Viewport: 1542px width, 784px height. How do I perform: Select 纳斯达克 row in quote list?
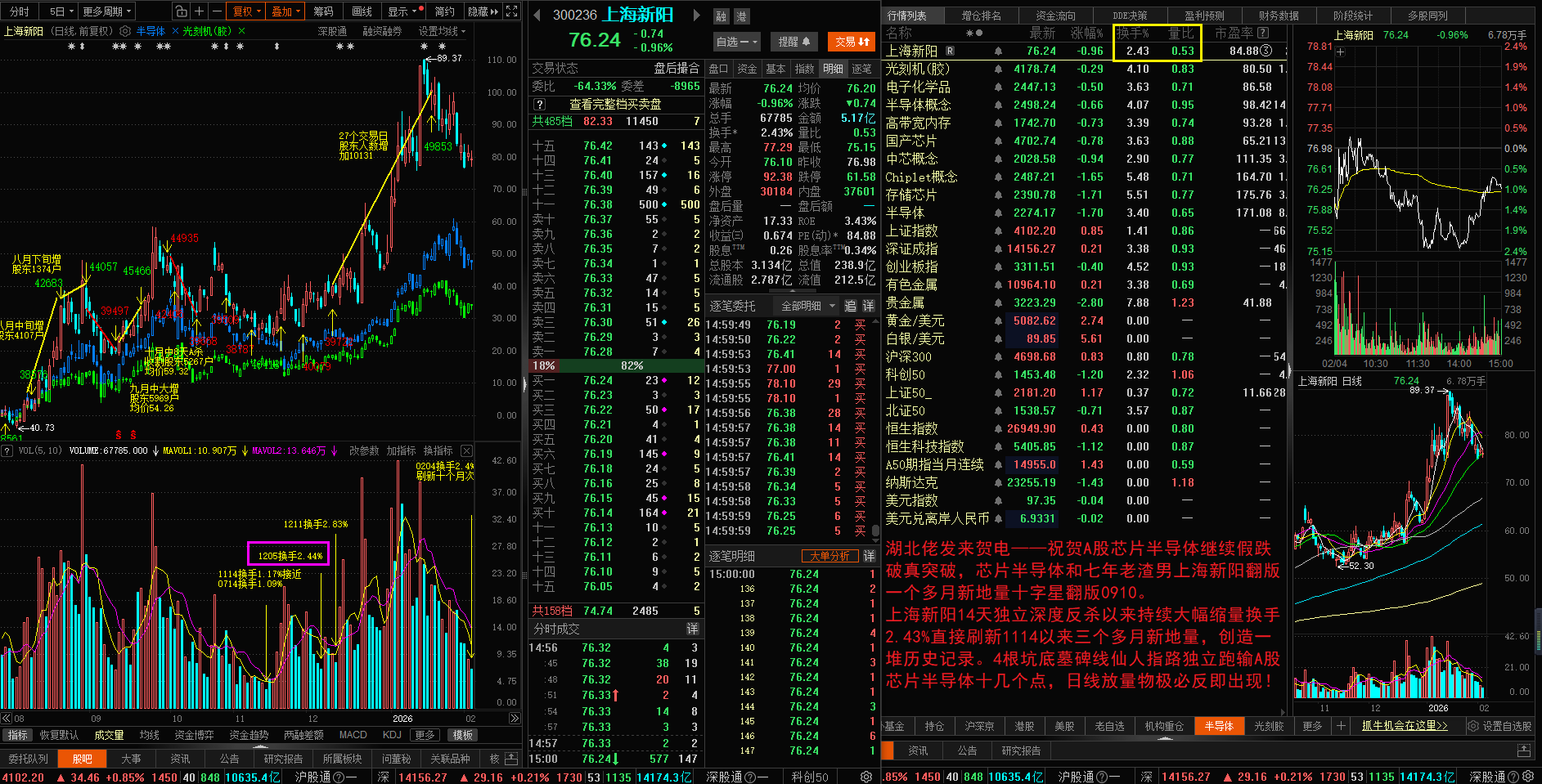[1085, 482]
